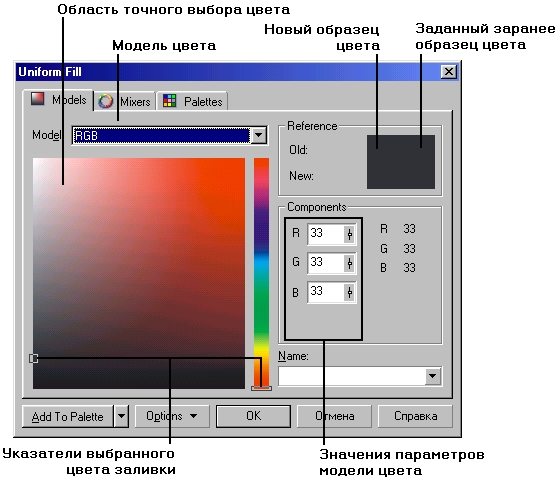Image resolution: width=560 pixels, height=482 pixels.
Task: Click the Add To Palette button
Action: [x=68, y=416]
